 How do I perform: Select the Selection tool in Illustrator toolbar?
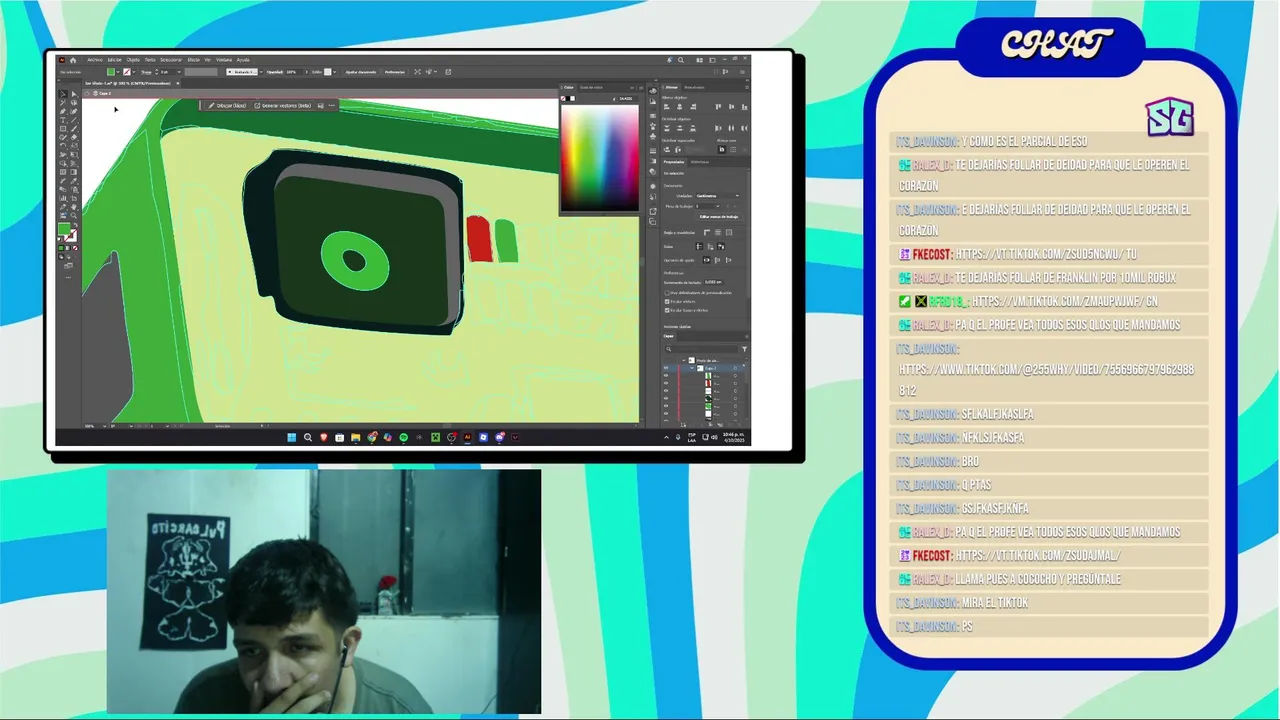(63, 94)
